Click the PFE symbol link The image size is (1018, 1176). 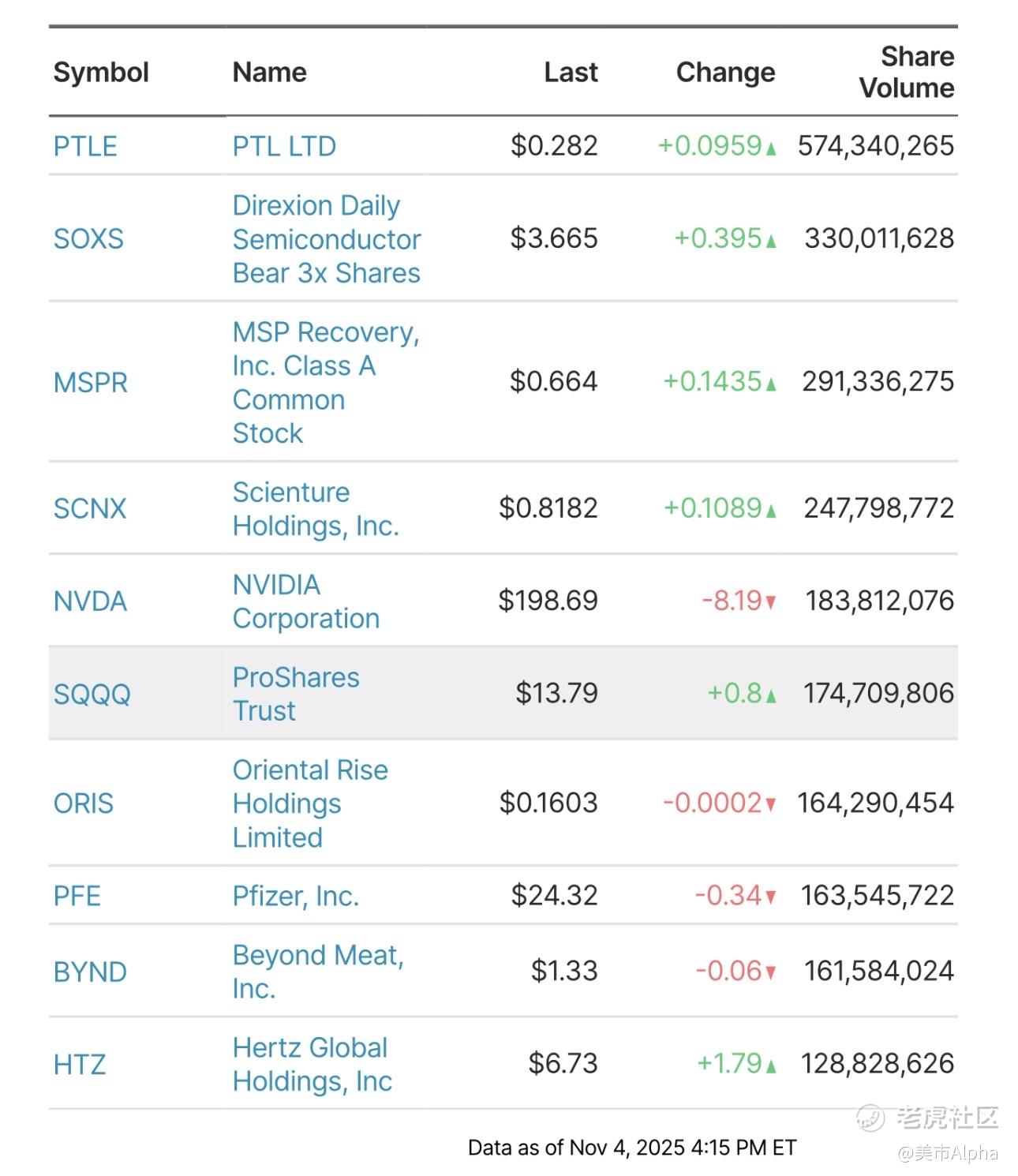tap(77, 896)
